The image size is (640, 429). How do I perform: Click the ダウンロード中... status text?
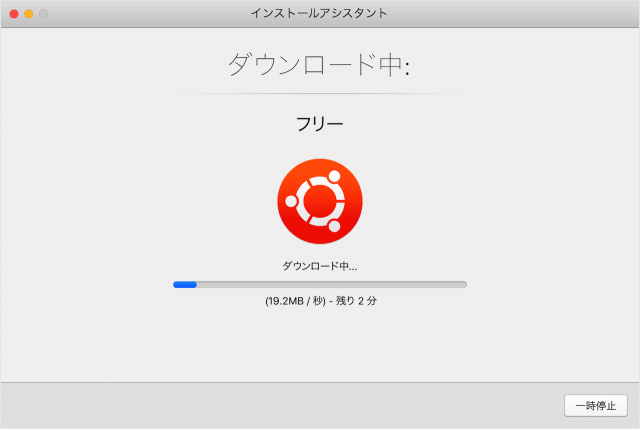pos(320,266)
